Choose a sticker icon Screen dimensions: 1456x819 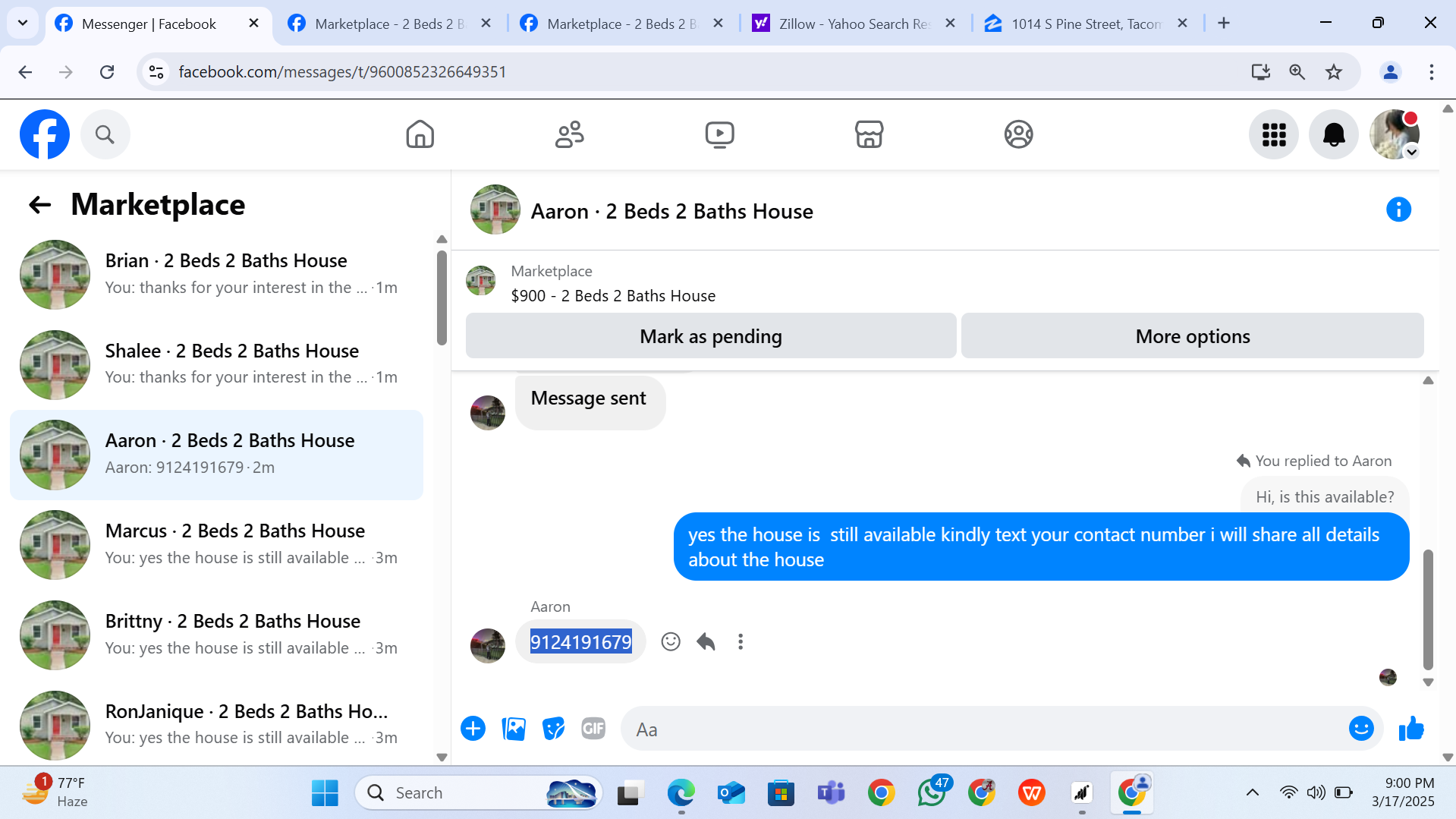pyautogui.click(x=554, y=729)
